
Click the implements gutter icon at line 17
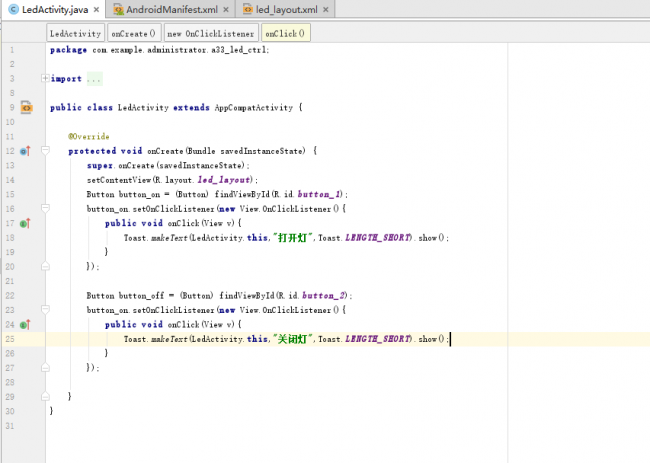pyautogui.click(x=25, y=223)
